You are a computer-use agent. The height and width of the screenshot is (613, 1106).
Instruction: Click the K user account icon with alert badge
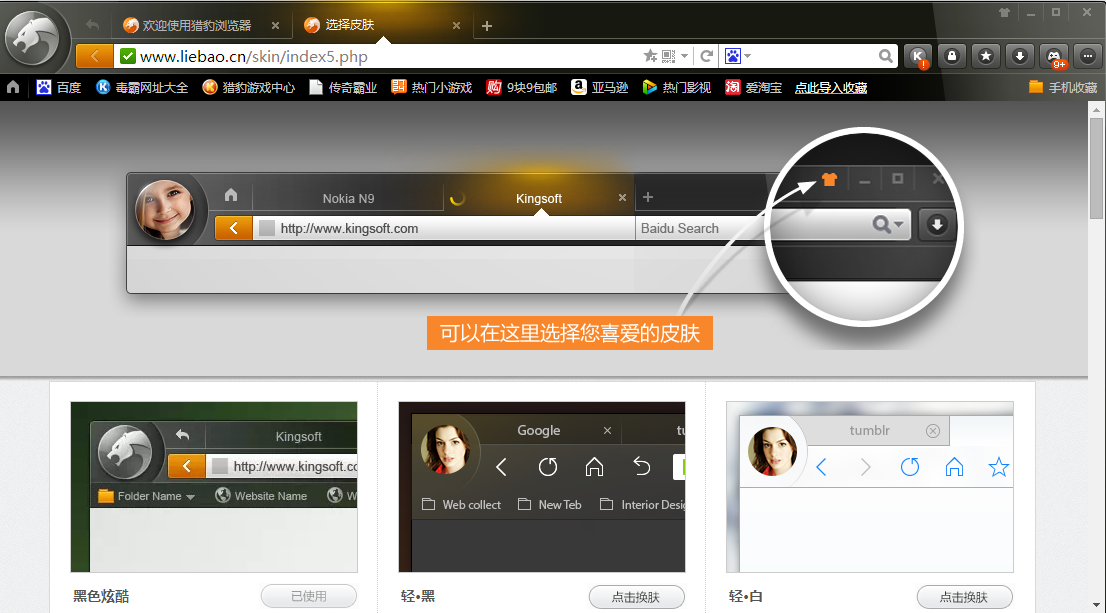point(918,56)
